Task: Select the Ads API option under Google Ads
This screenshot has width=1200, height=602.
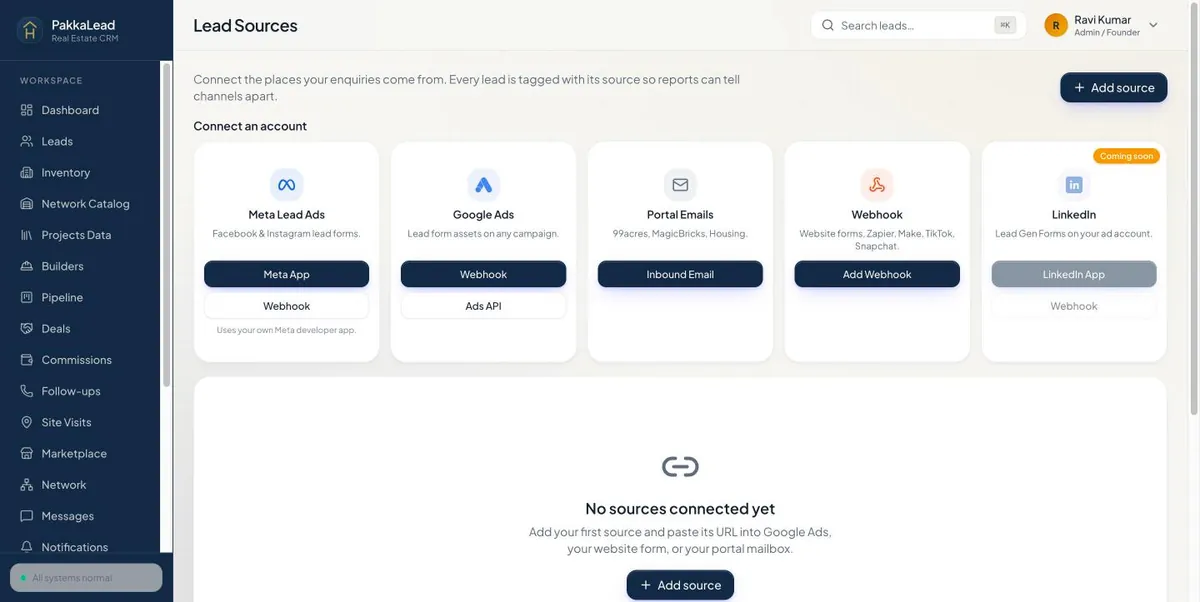Action: tap(483, 306)
